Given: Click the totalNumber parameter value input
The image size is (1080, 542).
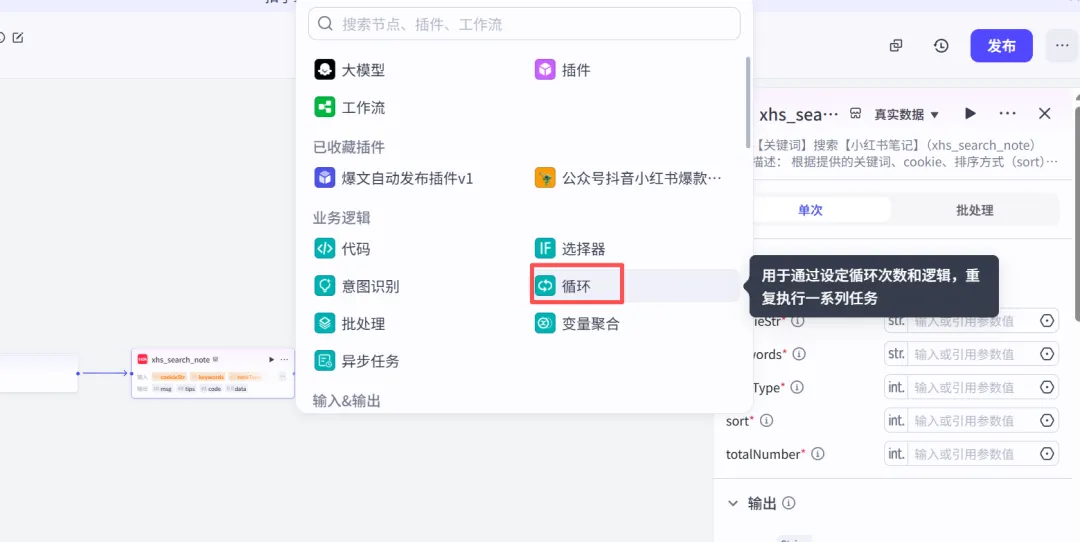Looking at the screenshot, I should (x=971, y=454).
